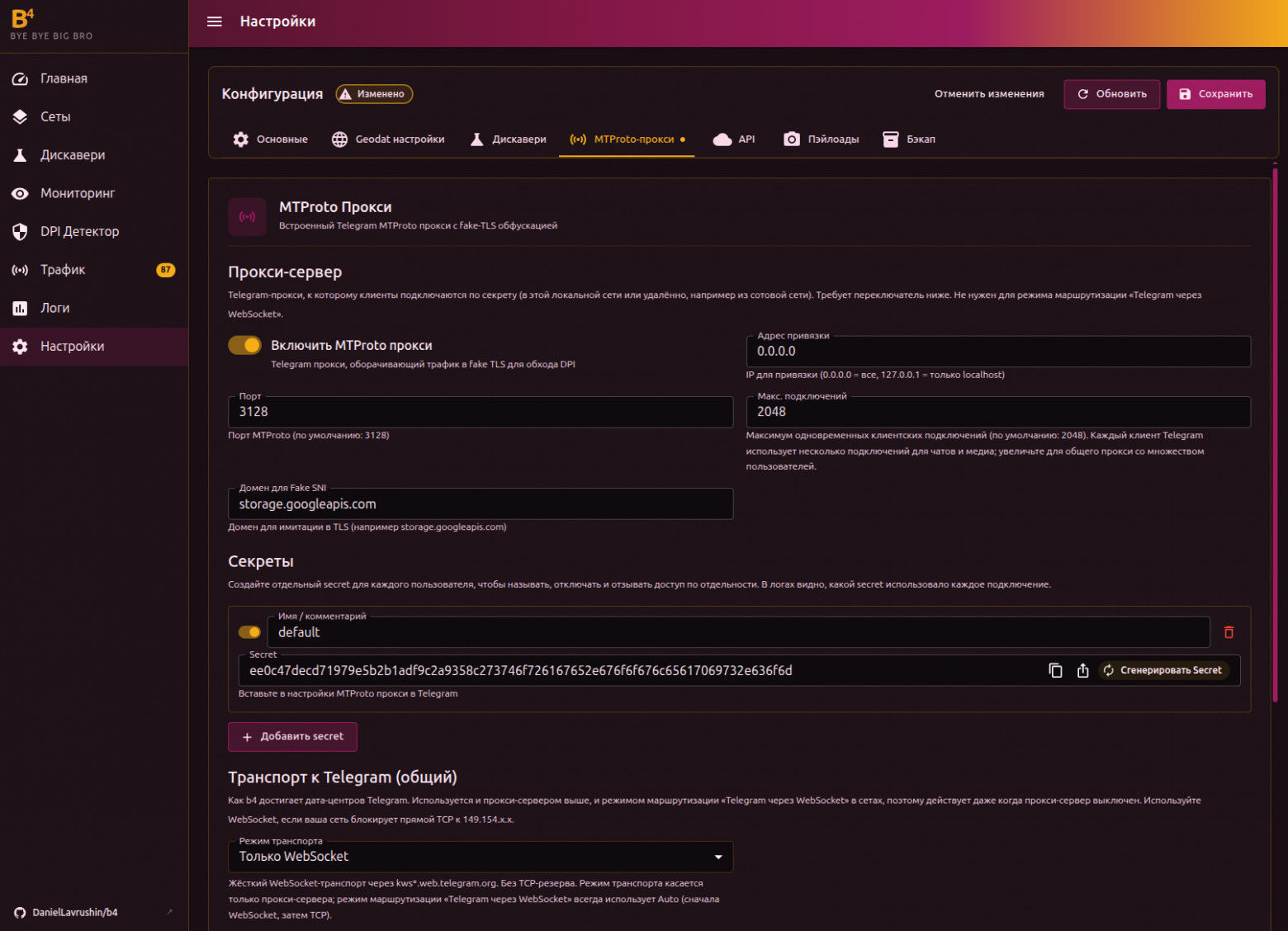Image resolution: width=1288 pixels, height=931 pixels.
Task: Add a new secret with Добавить secret
Action: click(x=292, y=737)
